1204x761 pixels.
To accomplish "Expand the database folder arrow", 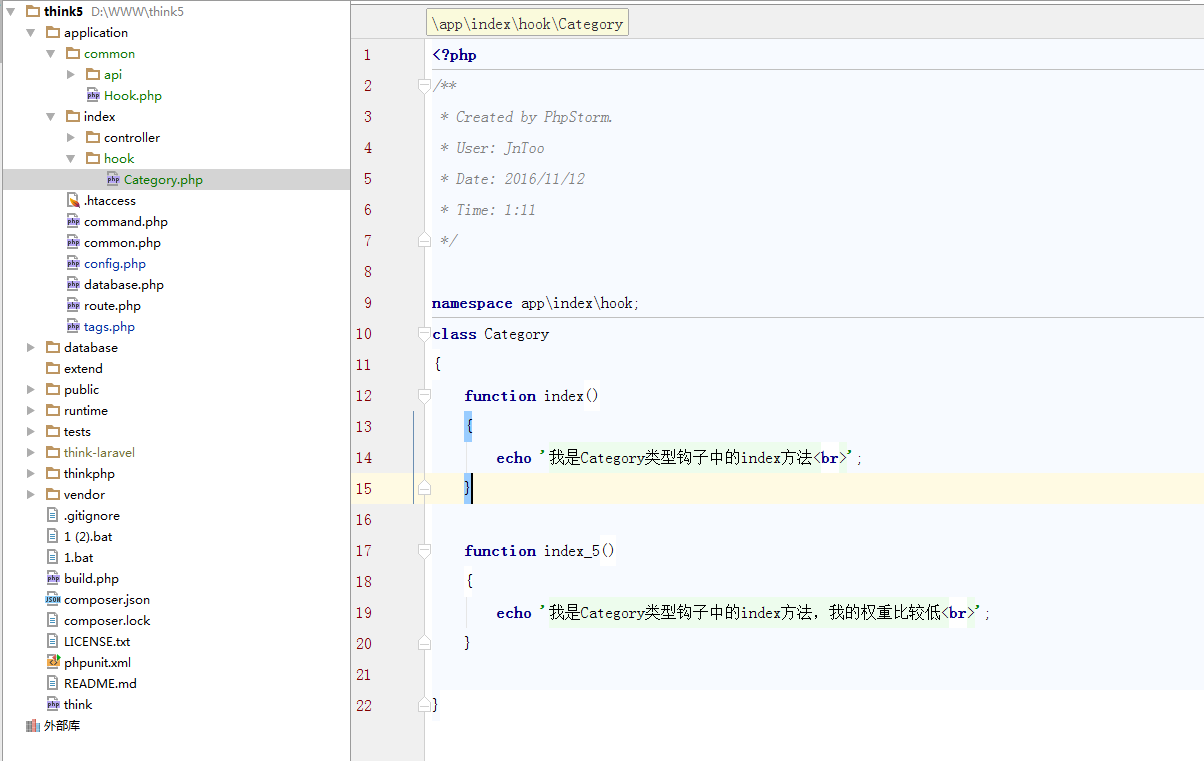I will pyautogui.click(x=31, y=347).
